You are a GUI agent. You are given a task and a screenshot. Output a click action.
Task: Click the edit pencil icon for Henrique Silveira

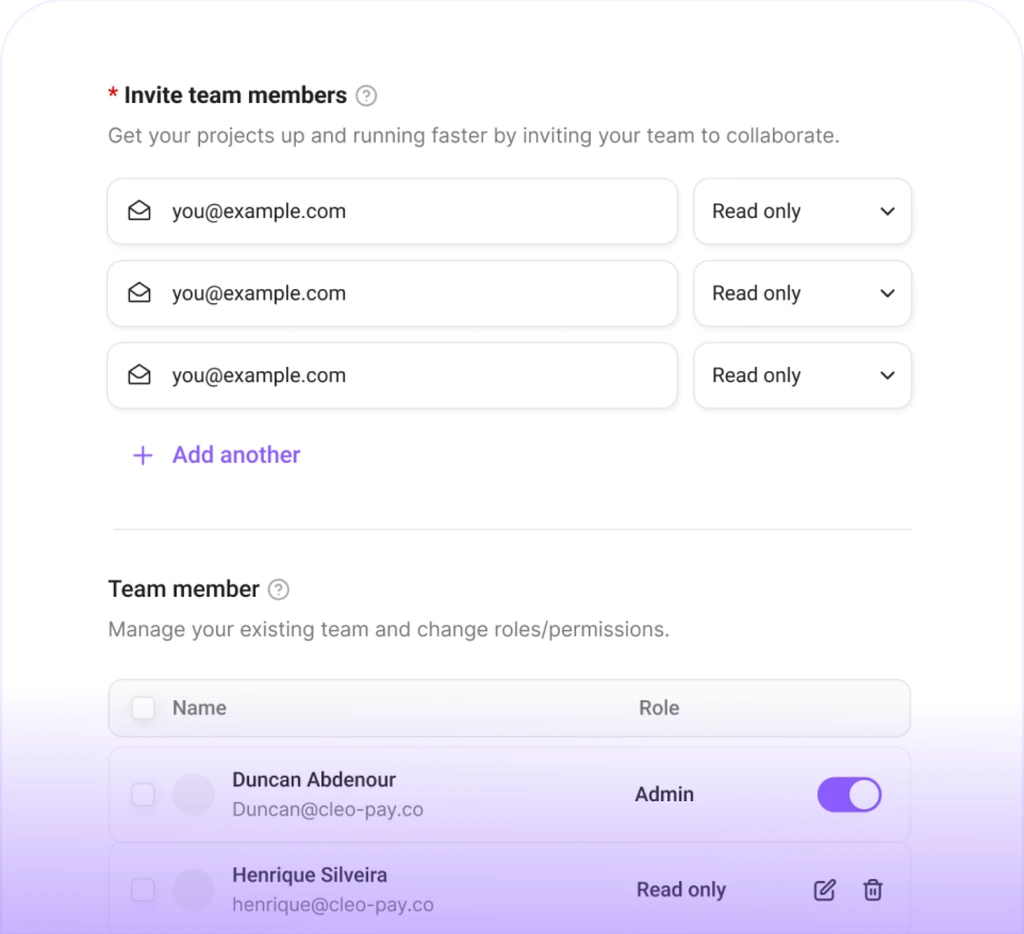(x=824, y=890)
